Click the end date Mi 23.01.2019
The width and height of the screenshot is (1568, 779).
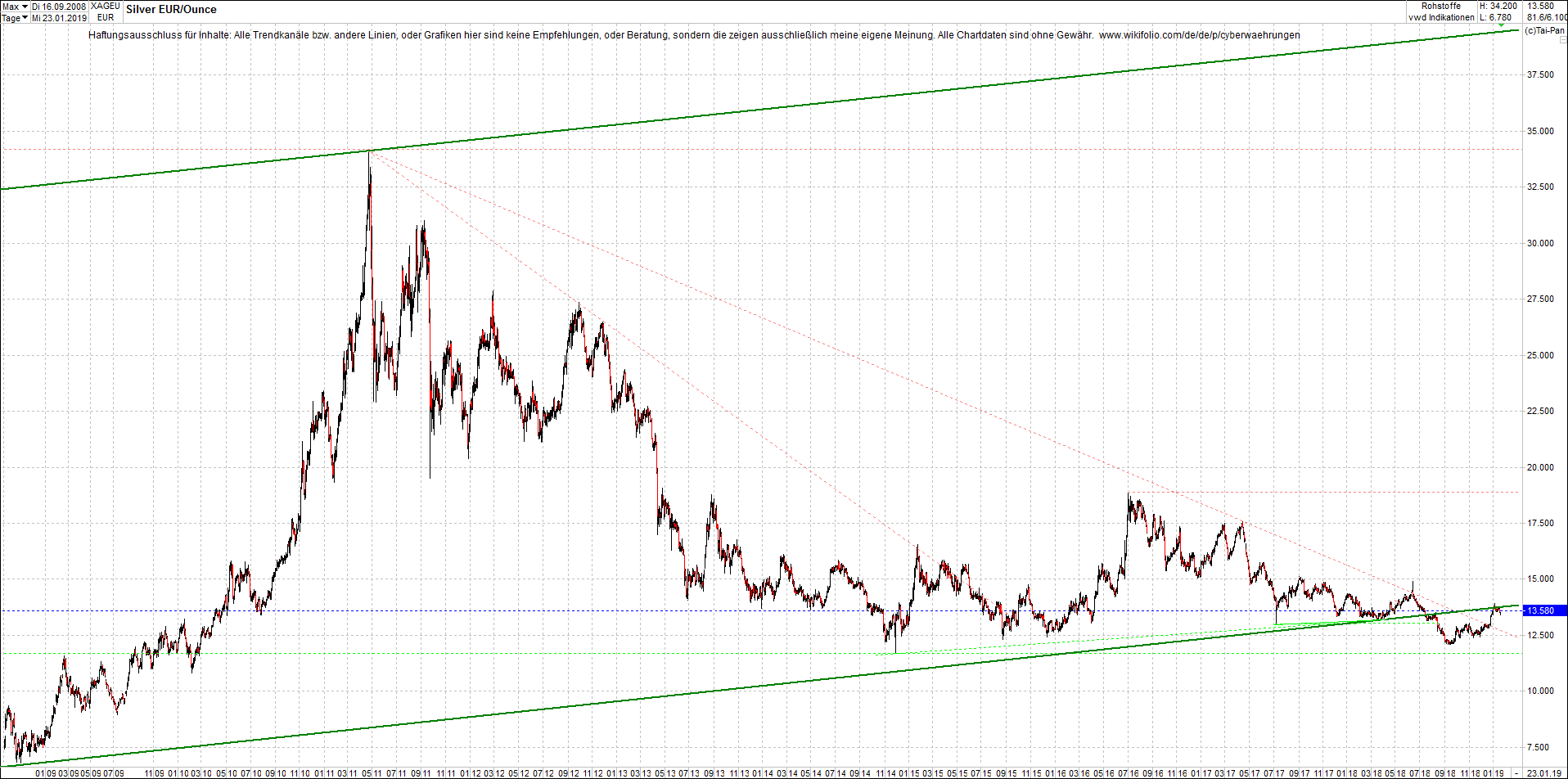pos(59,17)
